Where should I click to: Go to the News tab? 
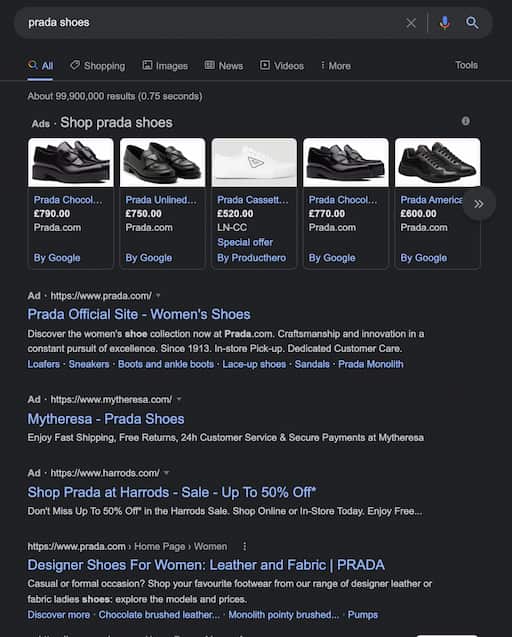224,66
